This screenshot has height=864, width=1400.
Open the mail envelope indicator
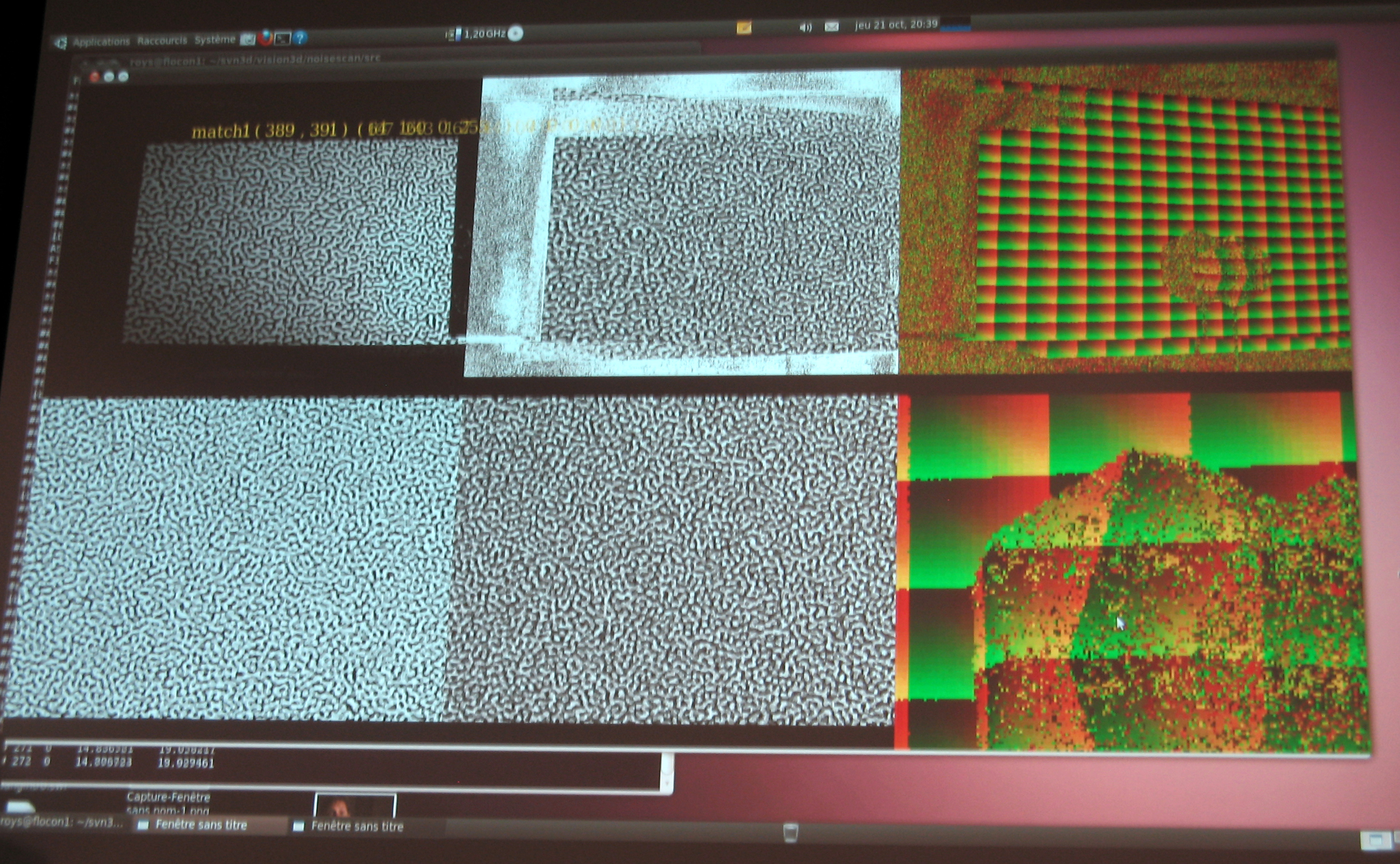click(x=832, y=26)
